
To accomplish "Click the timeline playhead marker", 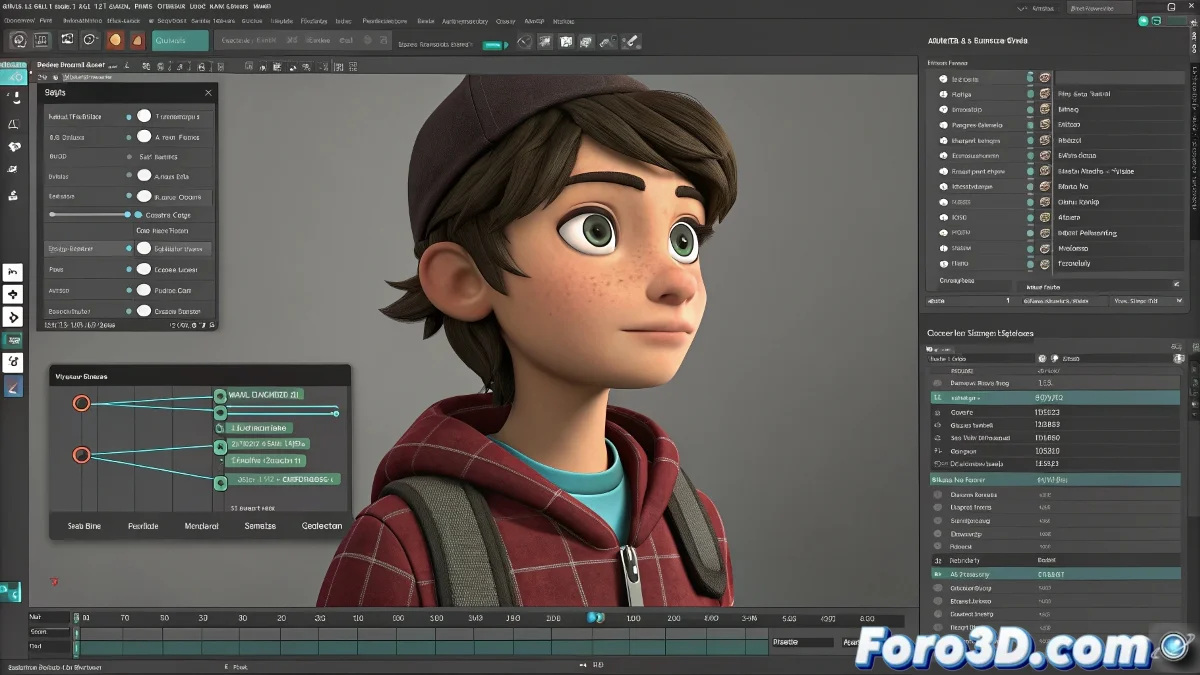I will pyautogui.click(x=596, y=617).
